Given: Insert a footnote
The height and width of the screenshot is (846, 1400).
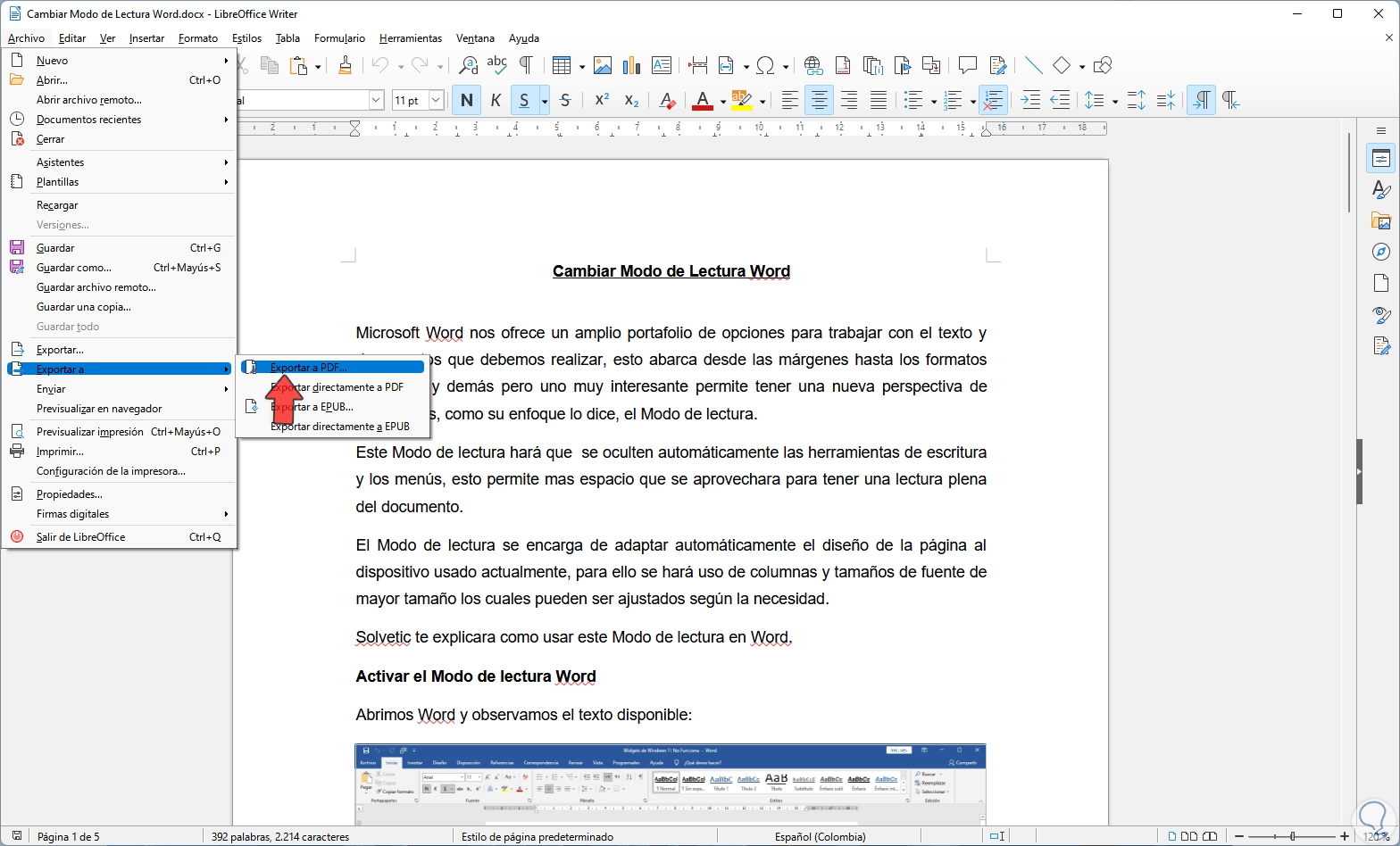Looking at the screenshot, I should point(842,65).
